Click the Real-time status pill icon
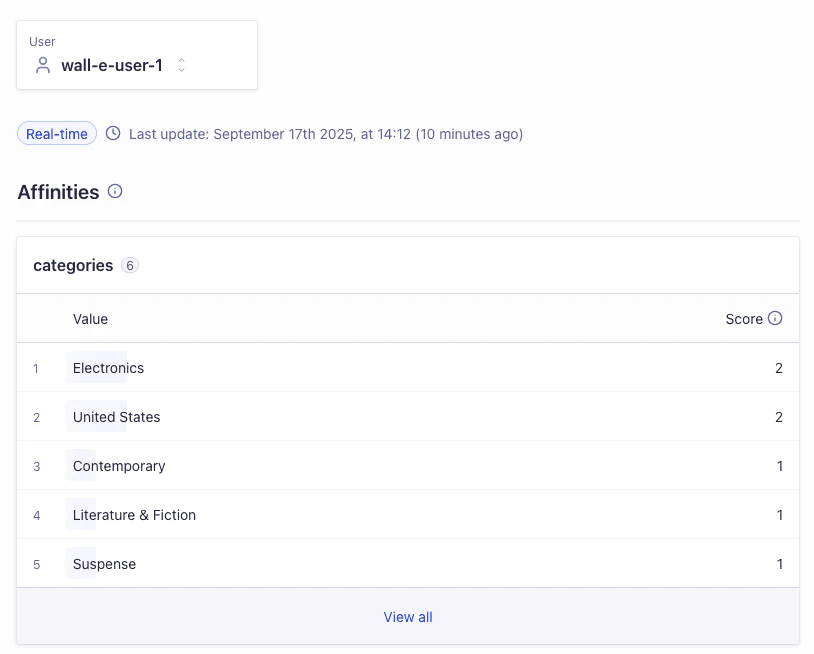814x654 pixels. [x=56, y=133]
